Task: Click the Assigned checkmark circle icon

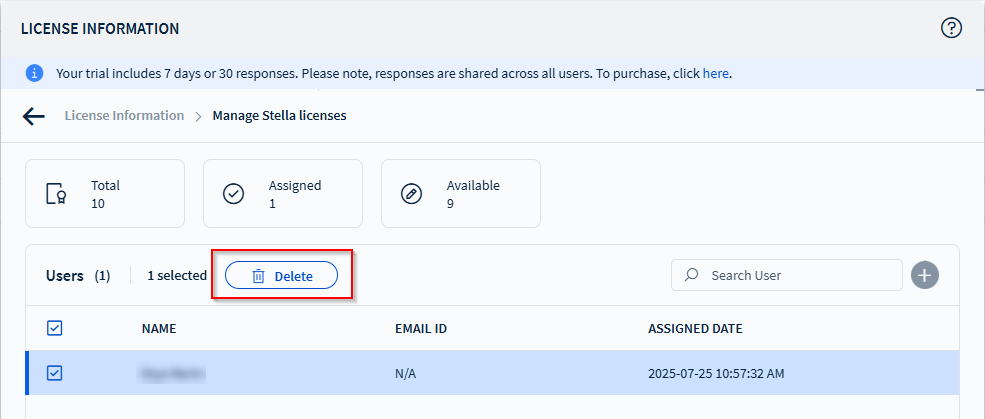Action: 234,194
